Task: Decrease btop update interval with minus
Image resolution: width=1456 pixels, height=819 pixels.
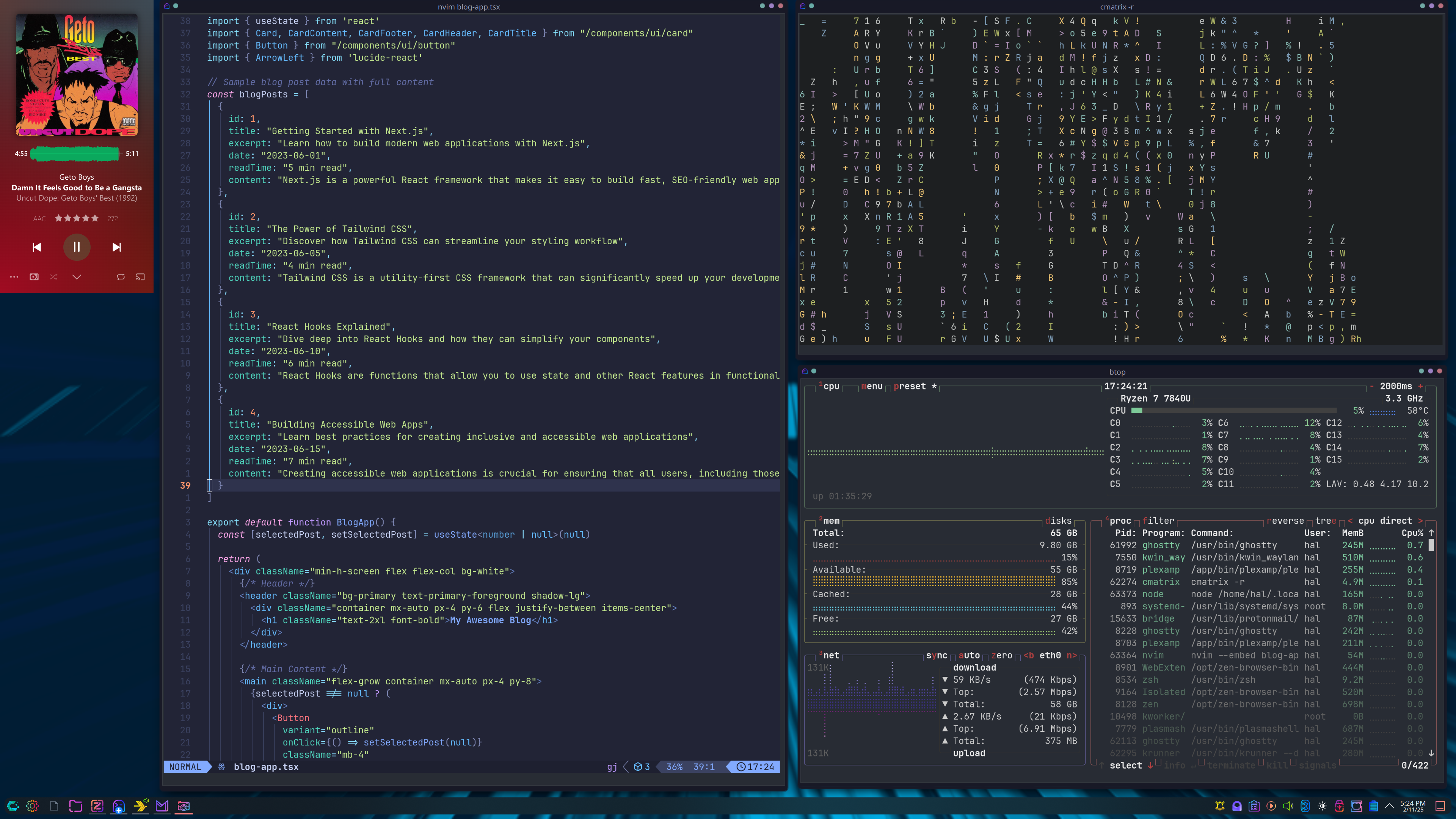Action: pyautogui.click(x=1371, y=386)
